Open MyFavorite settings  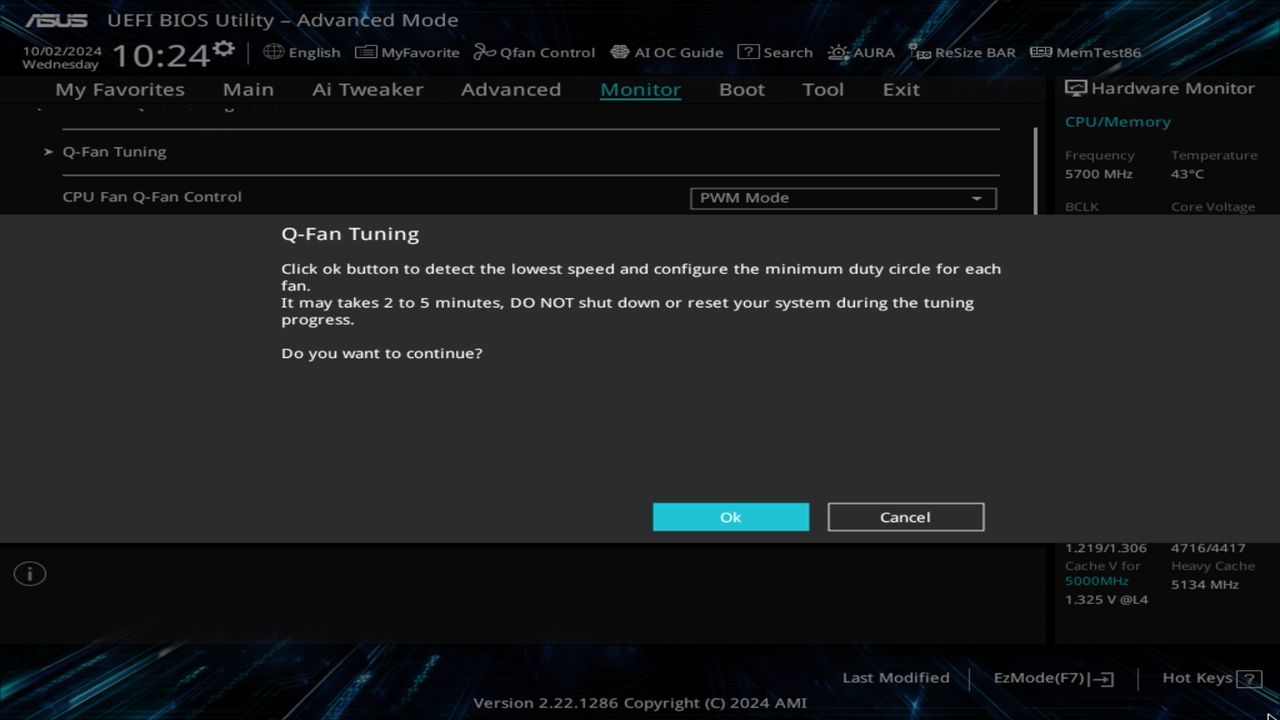tap(407, 52)
